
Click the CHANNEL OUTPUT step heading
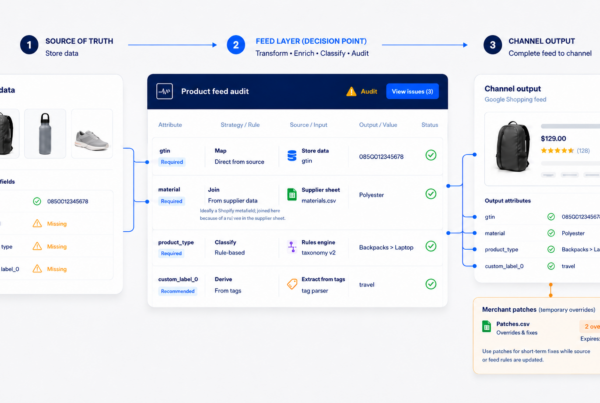pyautogui.click(x=541, y=41)
